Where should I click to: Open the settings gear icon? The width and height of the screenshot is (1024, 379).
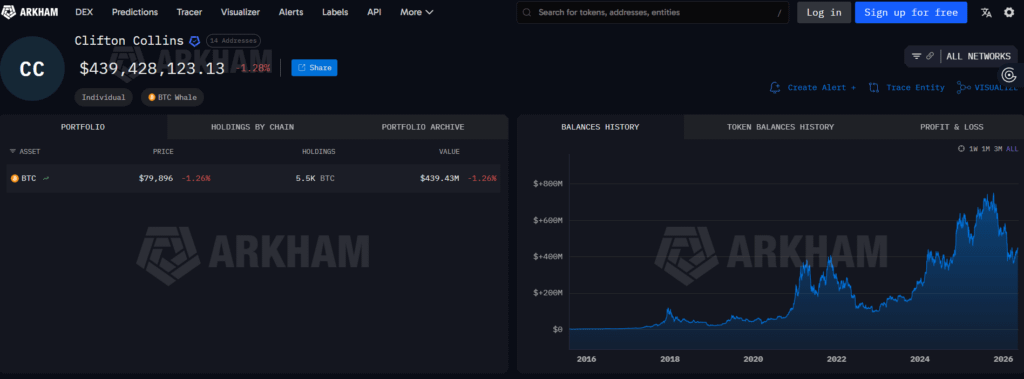point(1009,12)
